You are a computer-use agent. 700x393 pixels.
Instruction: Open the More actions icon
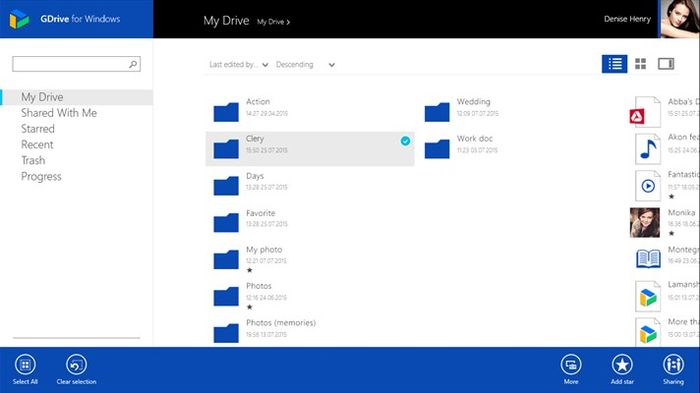point(571,365)
